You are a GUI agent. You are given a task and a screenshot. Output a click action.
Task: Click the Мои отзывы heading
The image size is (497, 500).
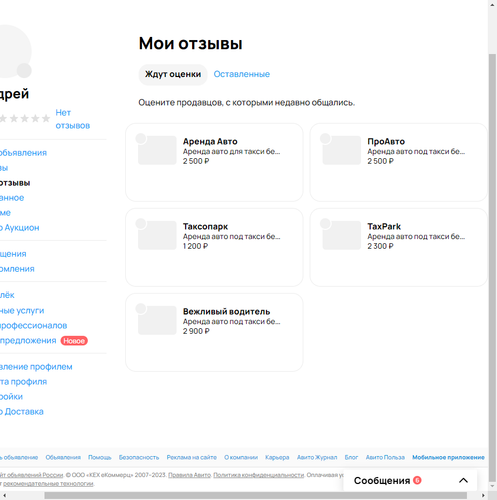(191, 44)
